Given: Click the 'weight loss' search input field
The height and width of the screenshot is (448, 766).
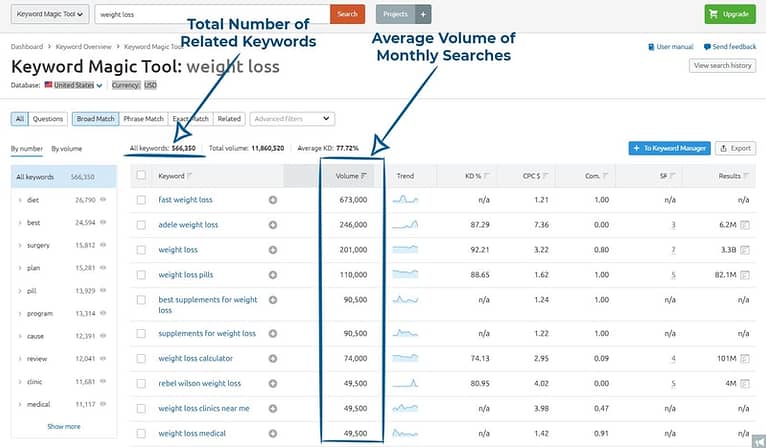Looking at the screenshot, I should (x=213, y=14).
